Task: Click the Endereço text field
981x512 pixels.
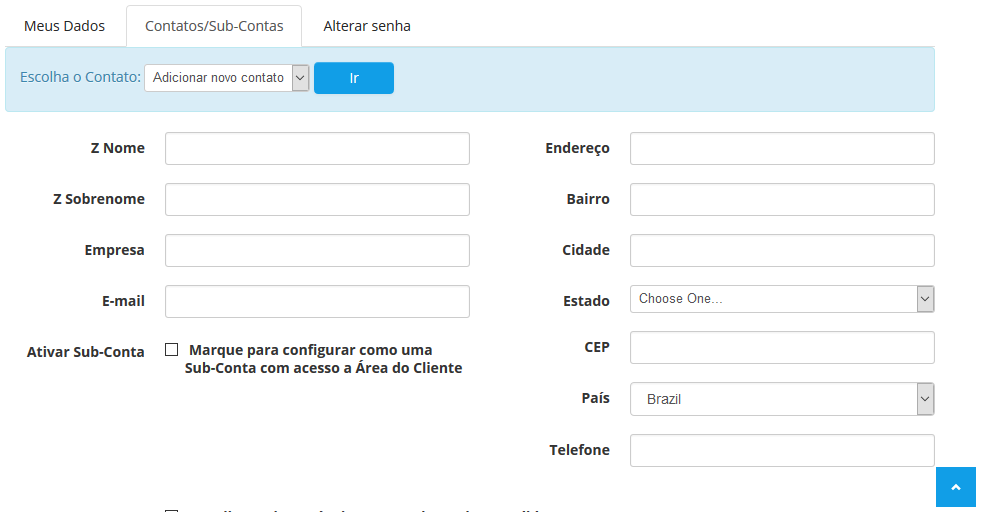Action: coord(781,148)
